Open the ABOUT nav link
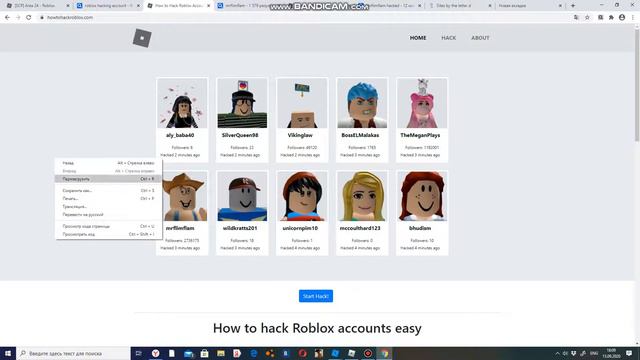 (x=480, y=38)
